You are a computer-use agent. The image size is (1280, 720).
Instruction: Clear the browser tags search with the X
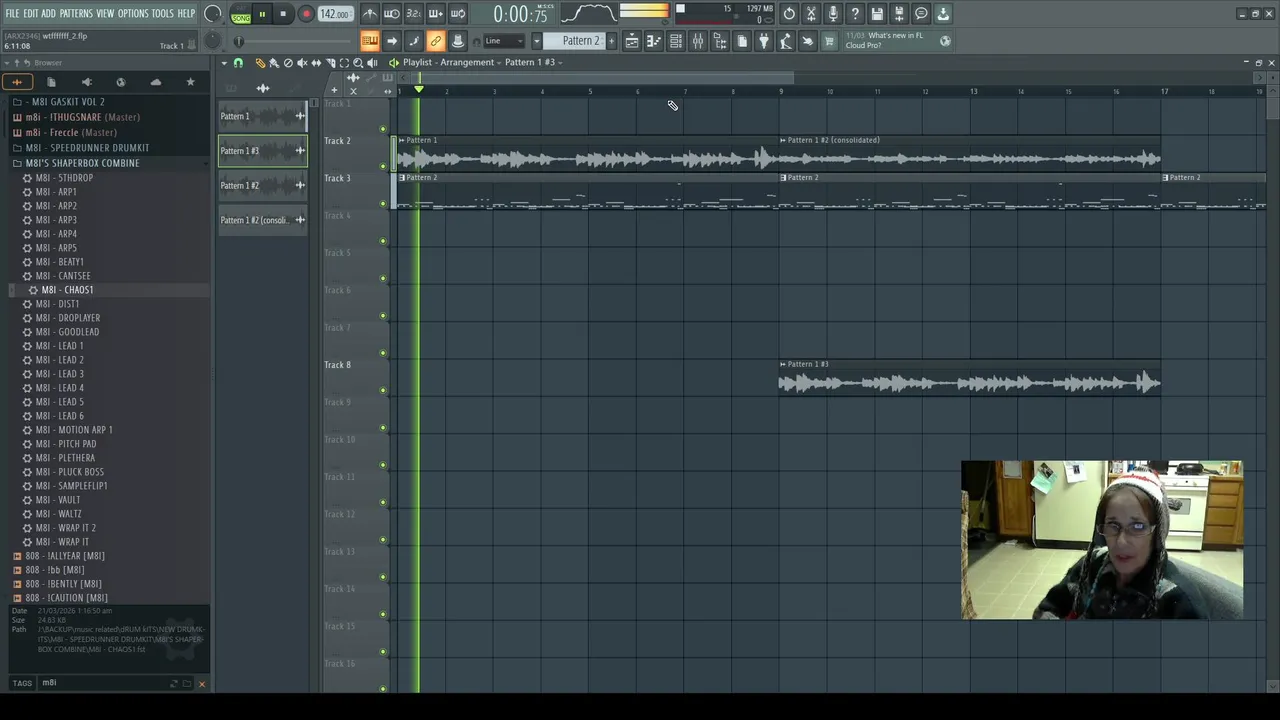pyautogui.click(x=201, y=684)
